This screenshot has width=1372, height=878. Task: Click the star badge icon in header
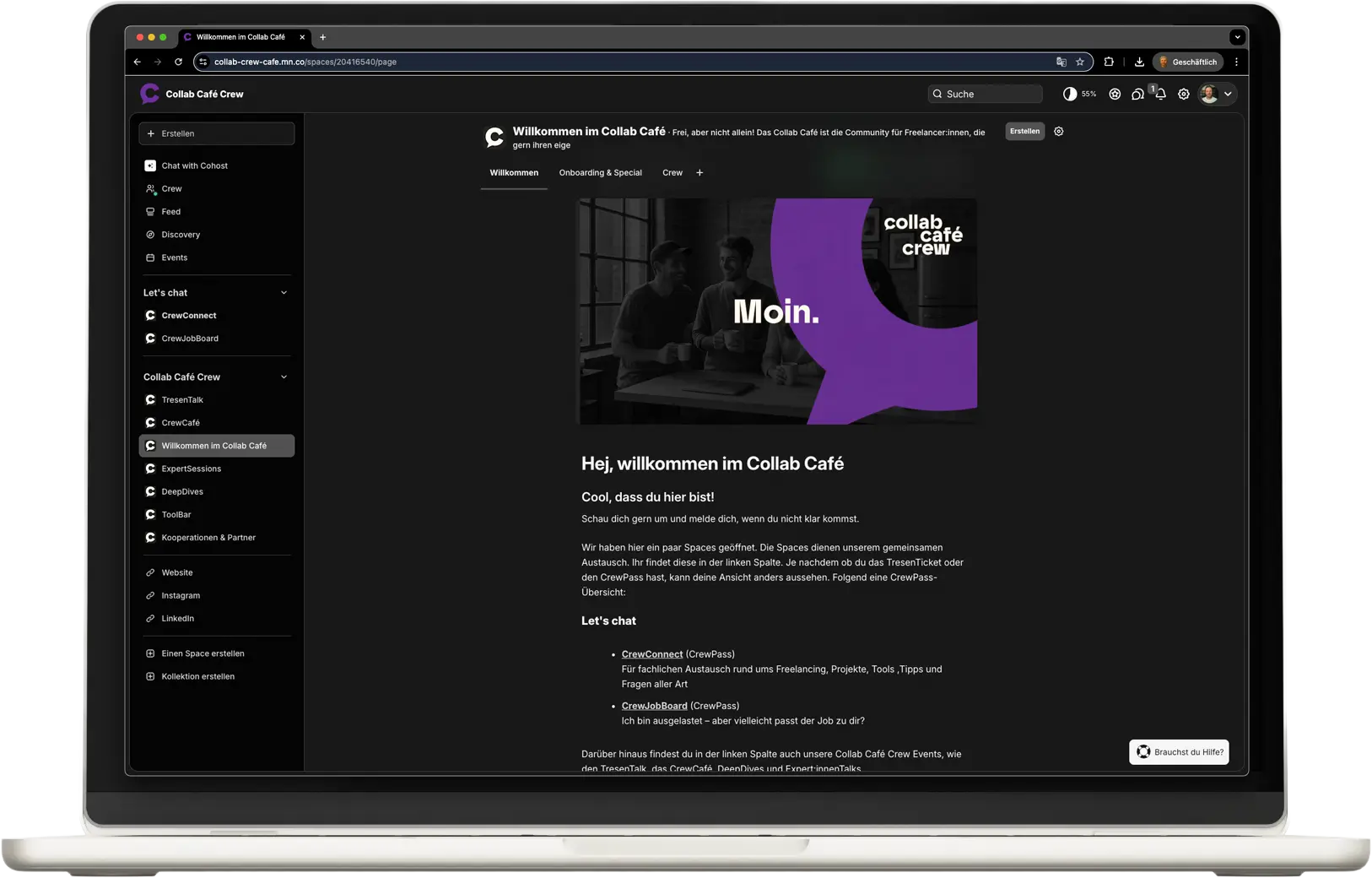tap(1115, 95)
